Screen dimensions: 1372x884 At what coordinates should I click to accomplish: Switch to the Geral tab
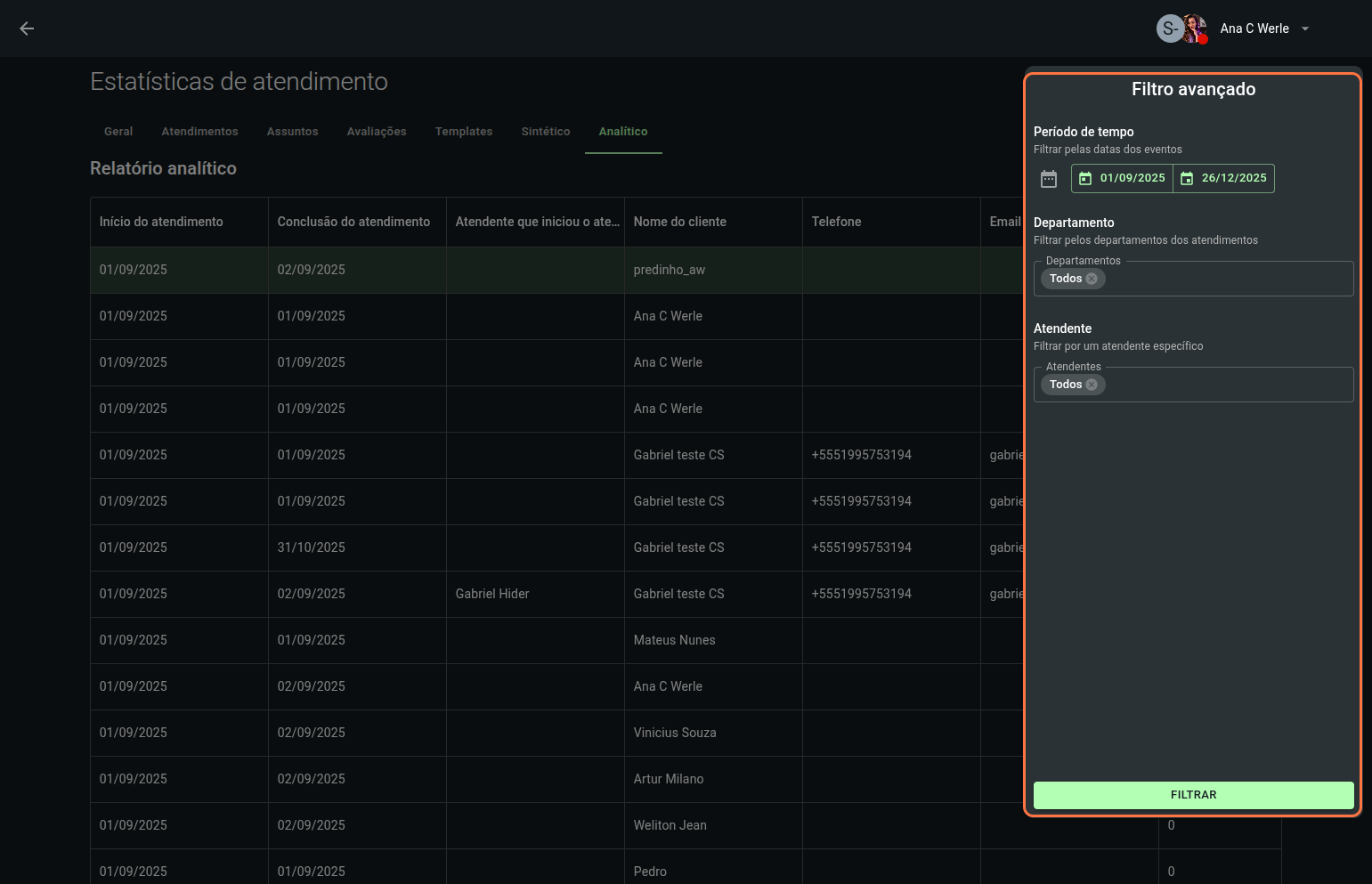click(118, 132)
